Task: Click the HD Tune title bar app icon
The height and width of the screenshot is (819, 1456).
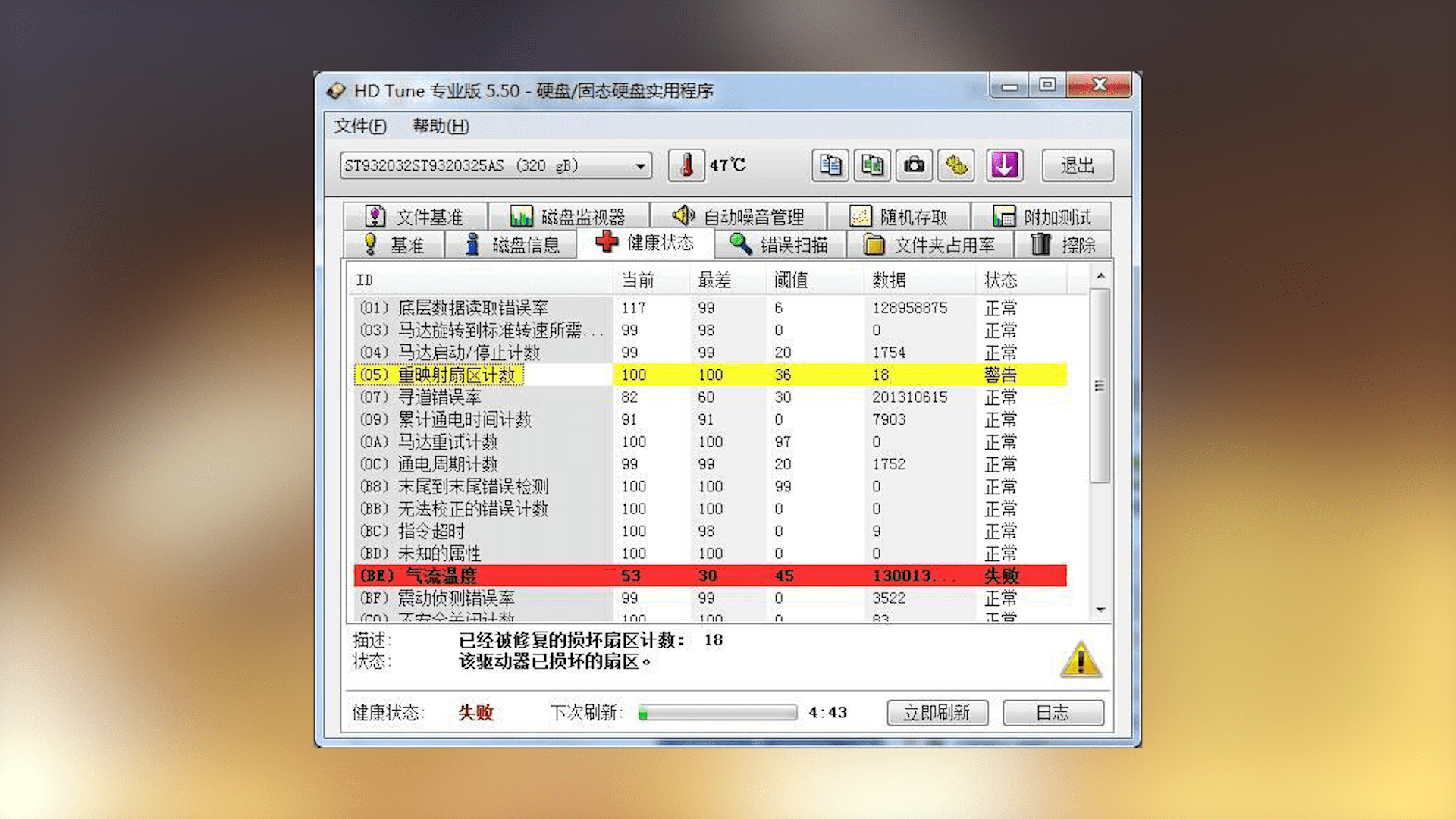Action: click(x=336, y=91)
